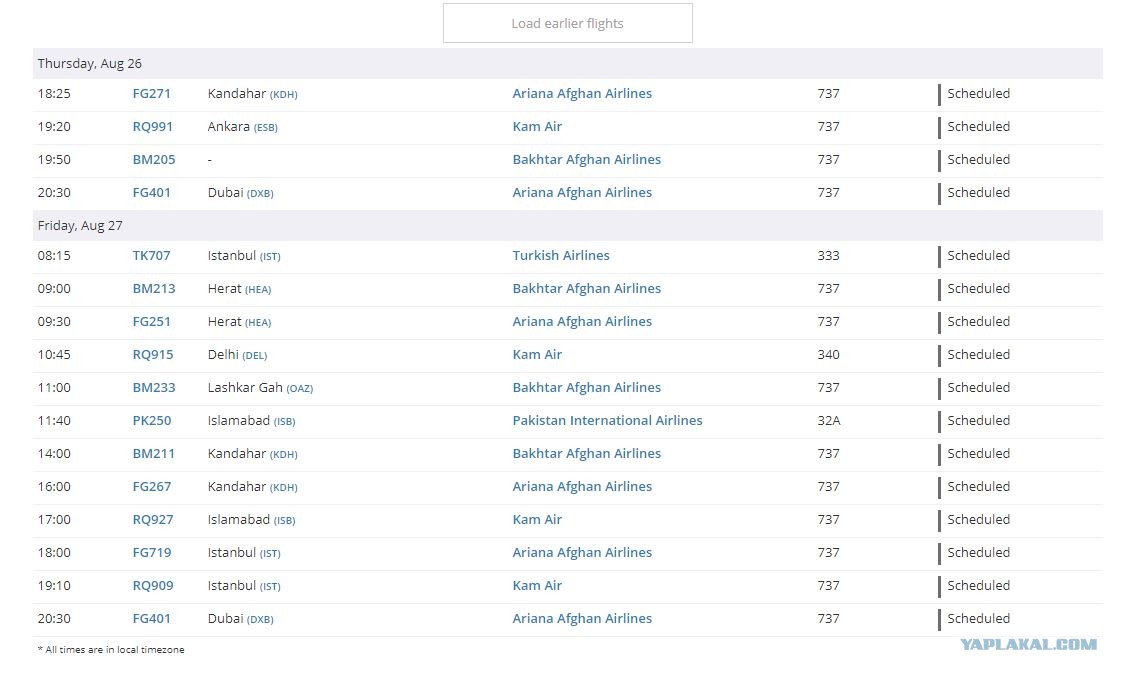Select Delhi (DEL) destination text

click(237, 355)
